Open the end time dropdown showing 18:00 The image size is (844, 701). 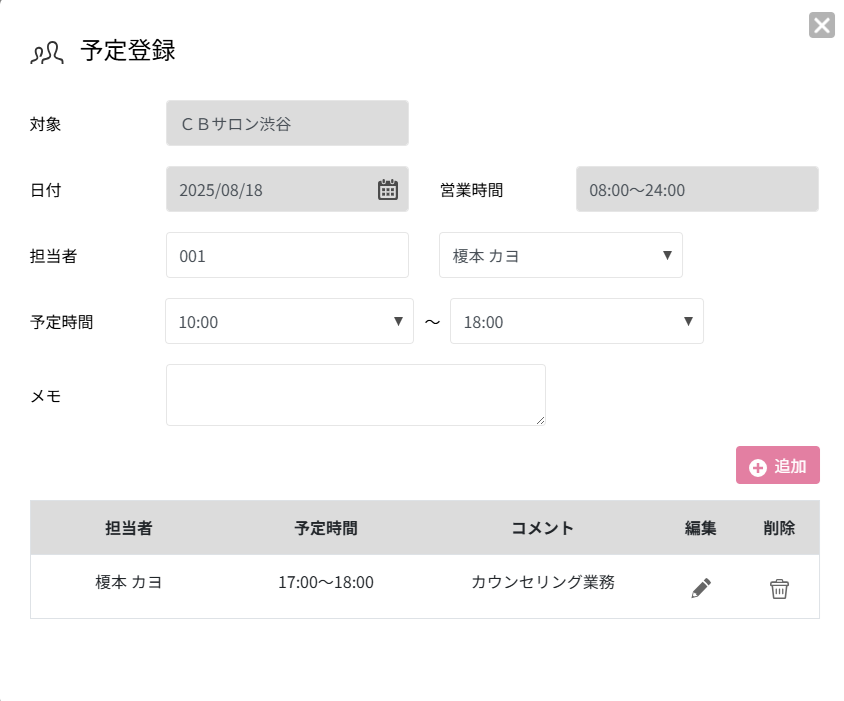pyautogui.click(x=576, y=321)
